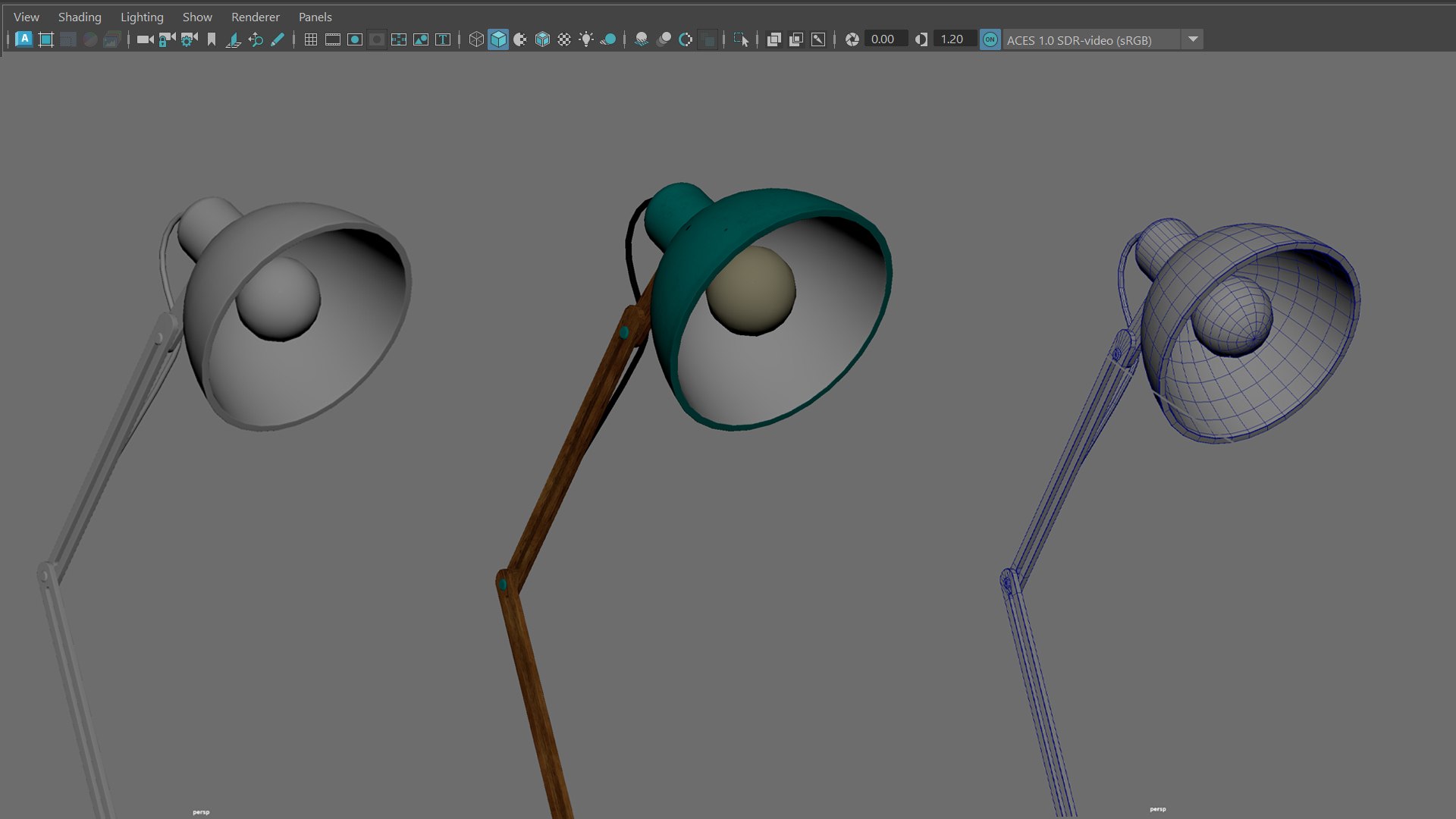Viewport: 1456px width, 819px height.
Task: Toggle the Resolution Gate icon
Action: coord(355,39)
